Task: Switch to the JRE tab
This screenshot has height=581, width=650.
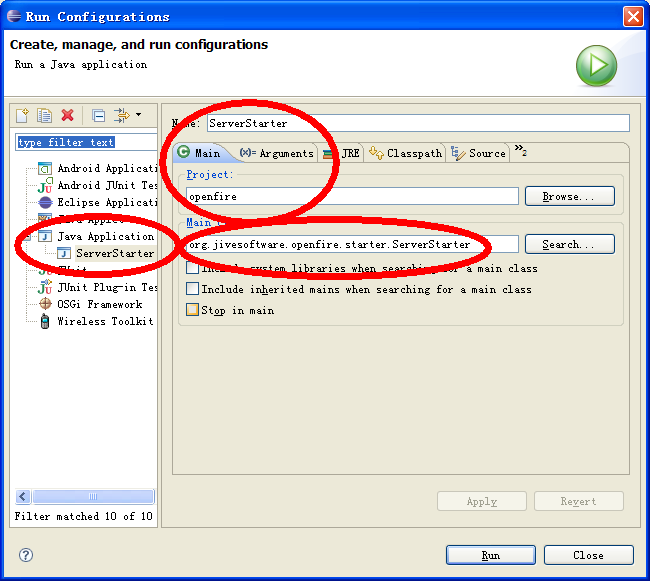Action: [341, 153]
